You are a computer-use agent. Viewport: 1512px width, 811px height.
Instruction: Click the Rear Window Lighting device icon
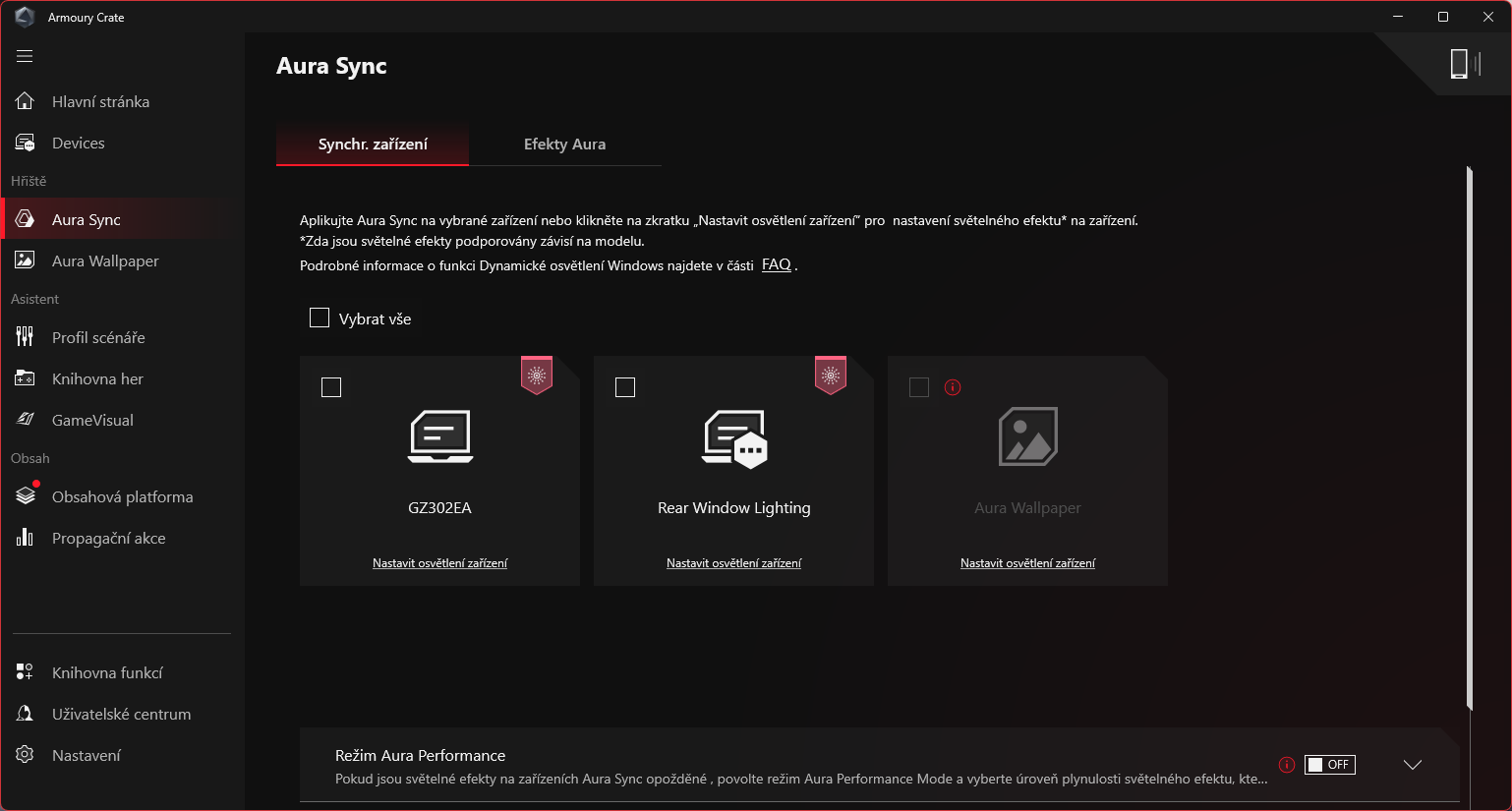point(734,438)
